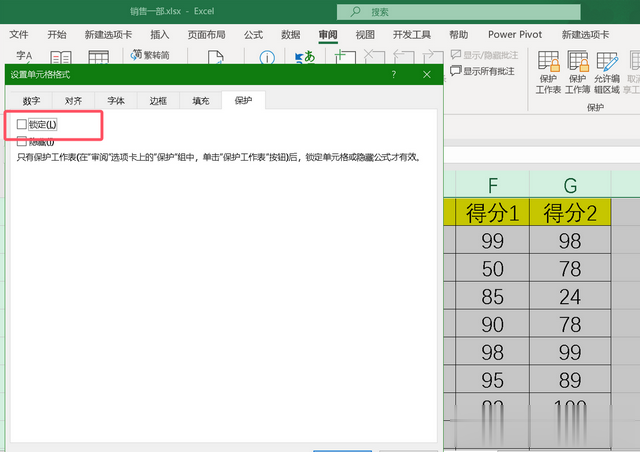The width and height of the screenshot is (640, 452).
Task: Click the delete comment icon
Action: tap(374, 56)
